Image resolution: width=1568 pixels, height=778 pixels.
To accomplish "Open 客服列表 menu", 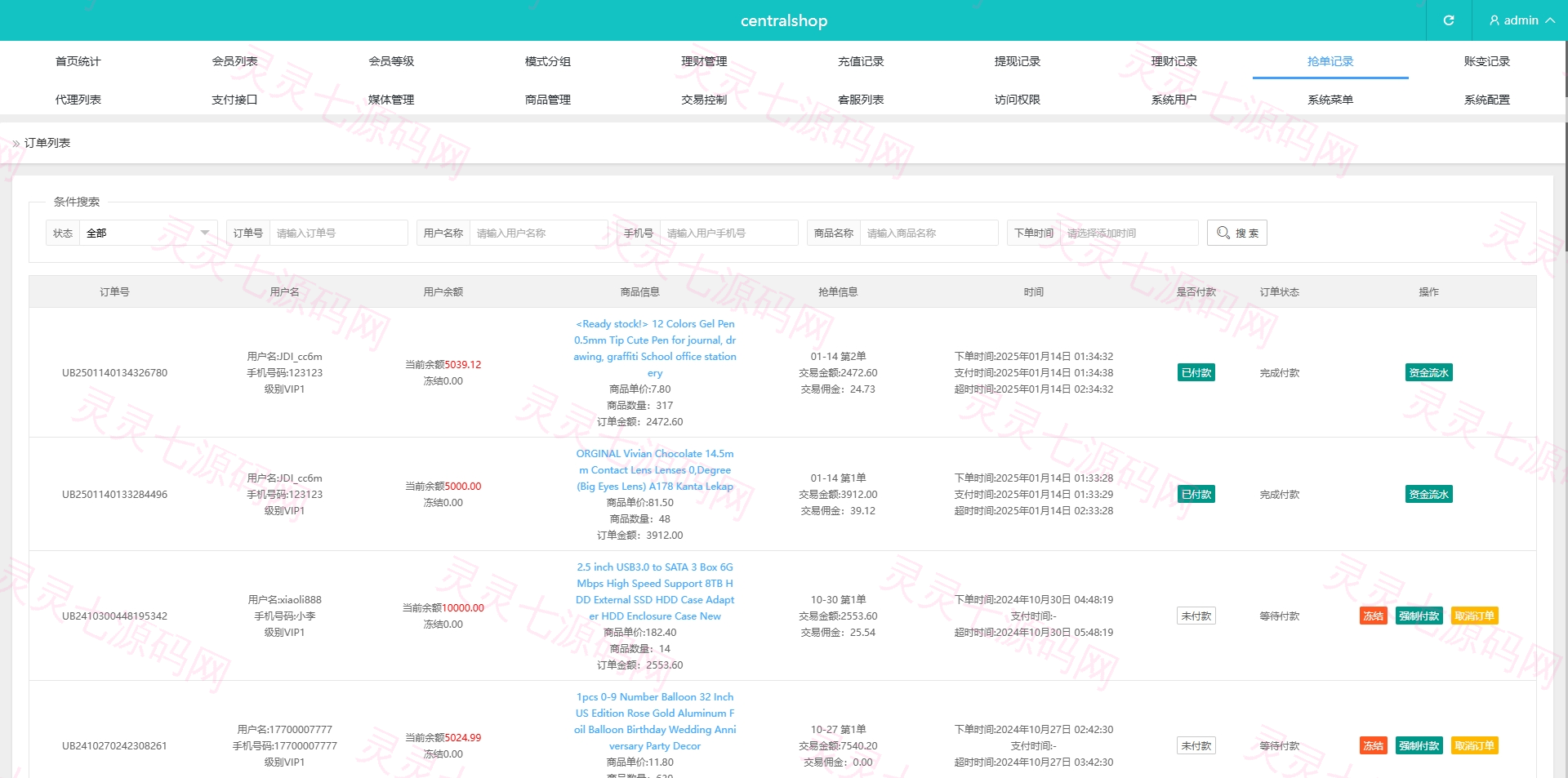I will click(x=861, y=100).
